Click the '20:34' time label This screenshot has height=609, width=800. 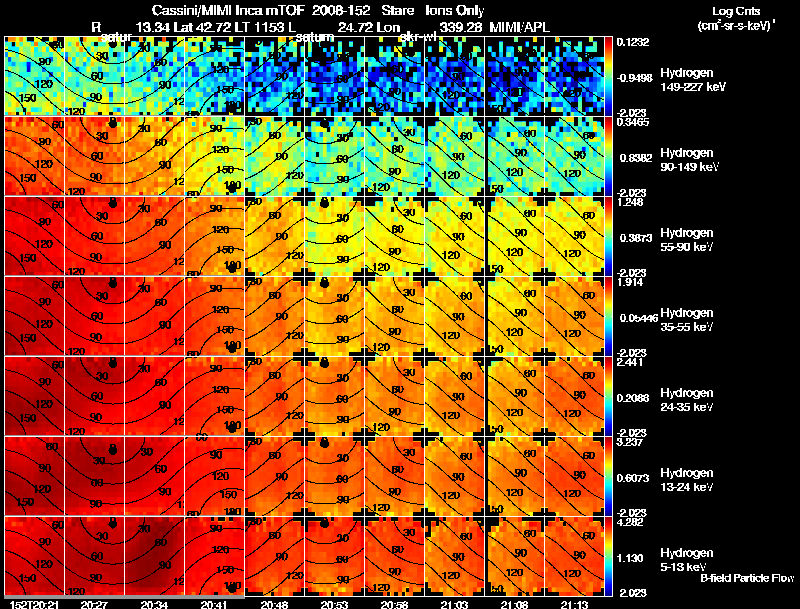coord(155,604)
